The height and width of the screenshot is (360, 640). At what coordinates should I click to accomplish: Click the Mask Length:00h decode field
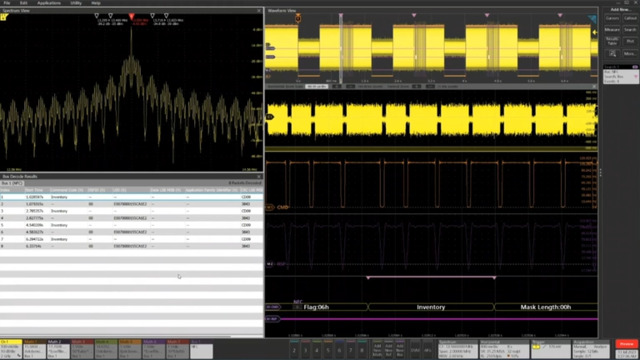coord(546,307)
